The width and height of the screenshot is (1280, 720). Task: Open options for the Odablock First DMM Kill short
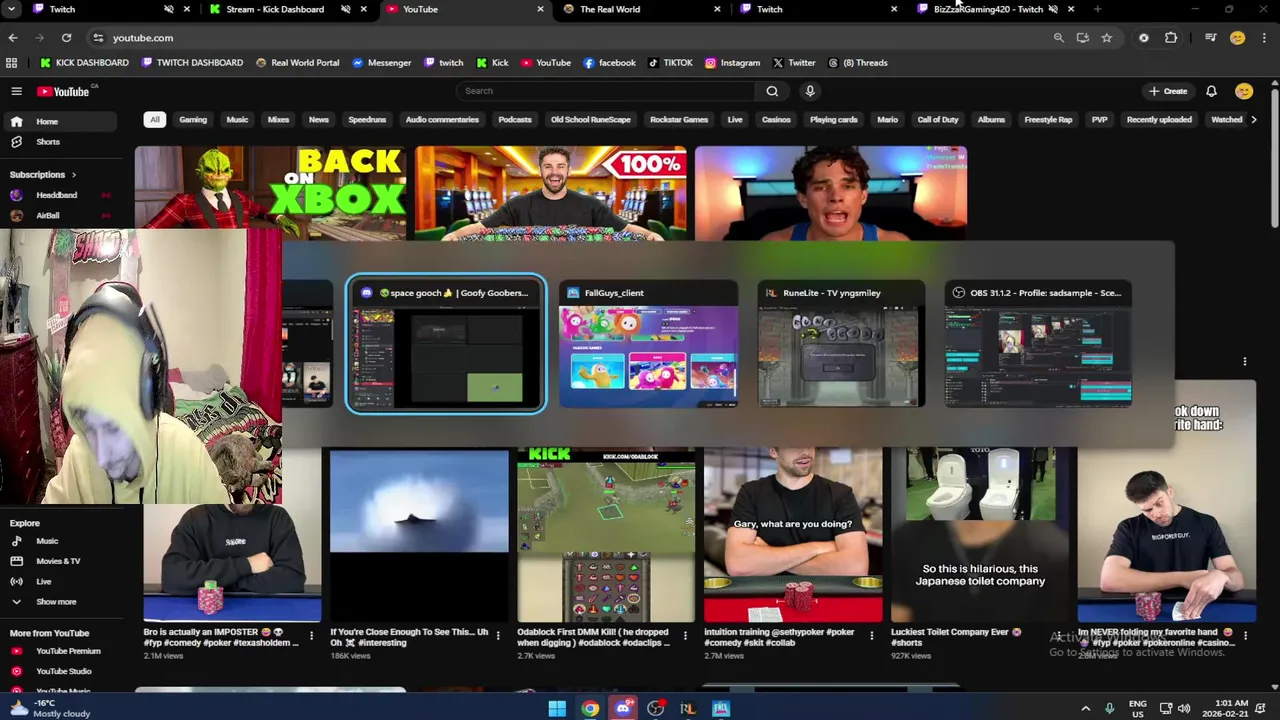point(685,635)
